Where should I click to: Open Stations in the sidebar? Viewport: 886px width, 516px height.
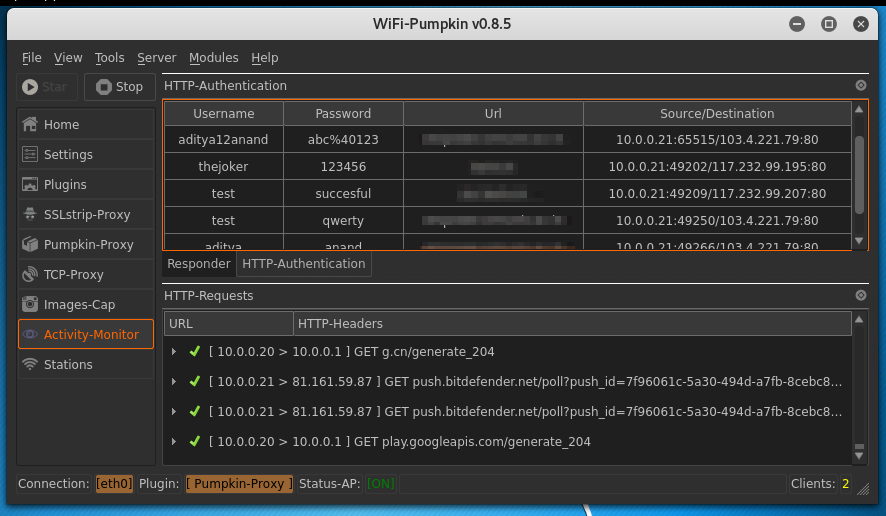86,364
